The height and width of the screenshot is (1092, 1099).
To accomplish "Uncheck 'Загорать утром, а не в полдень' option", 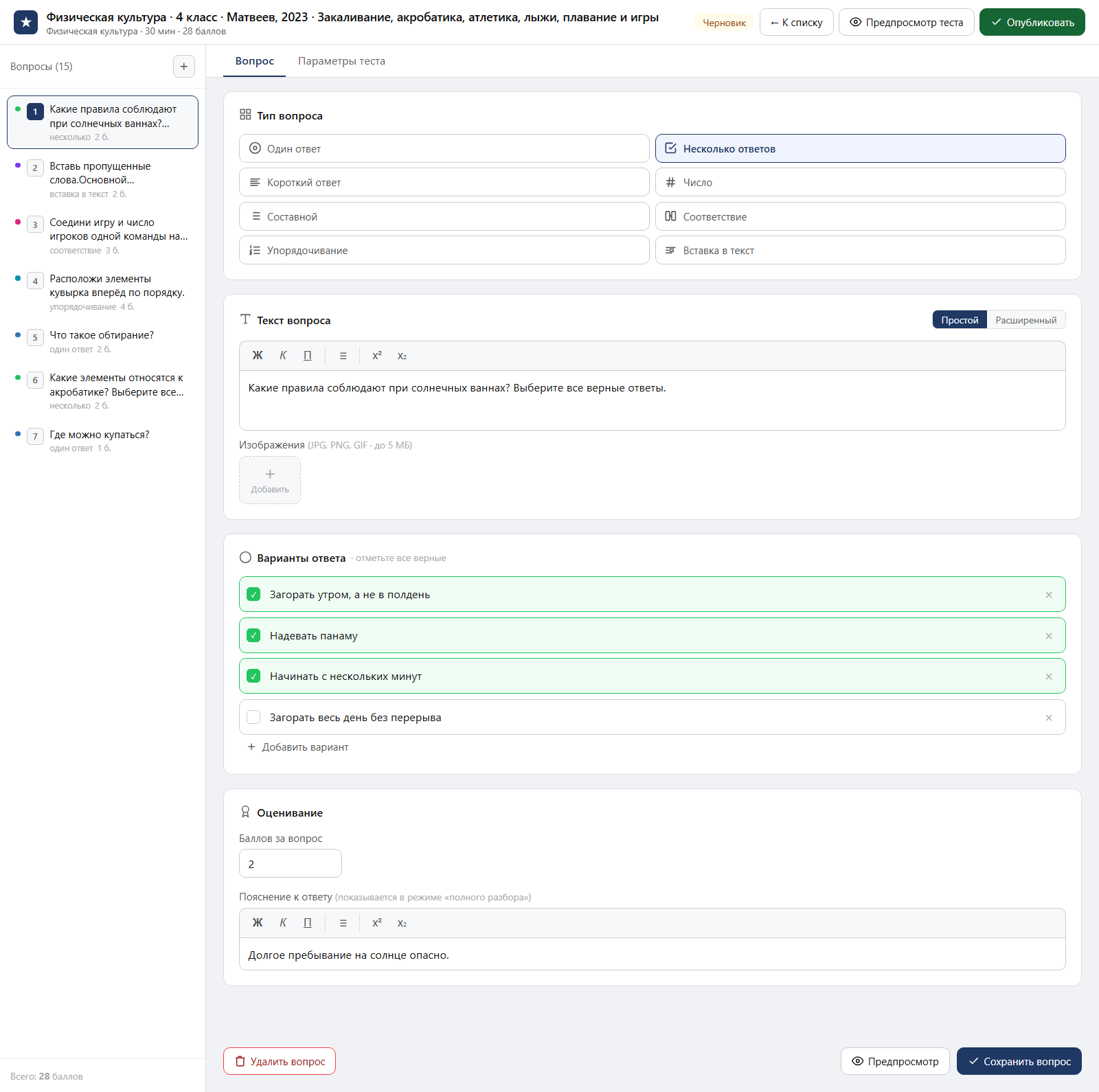I will [253, 595].
